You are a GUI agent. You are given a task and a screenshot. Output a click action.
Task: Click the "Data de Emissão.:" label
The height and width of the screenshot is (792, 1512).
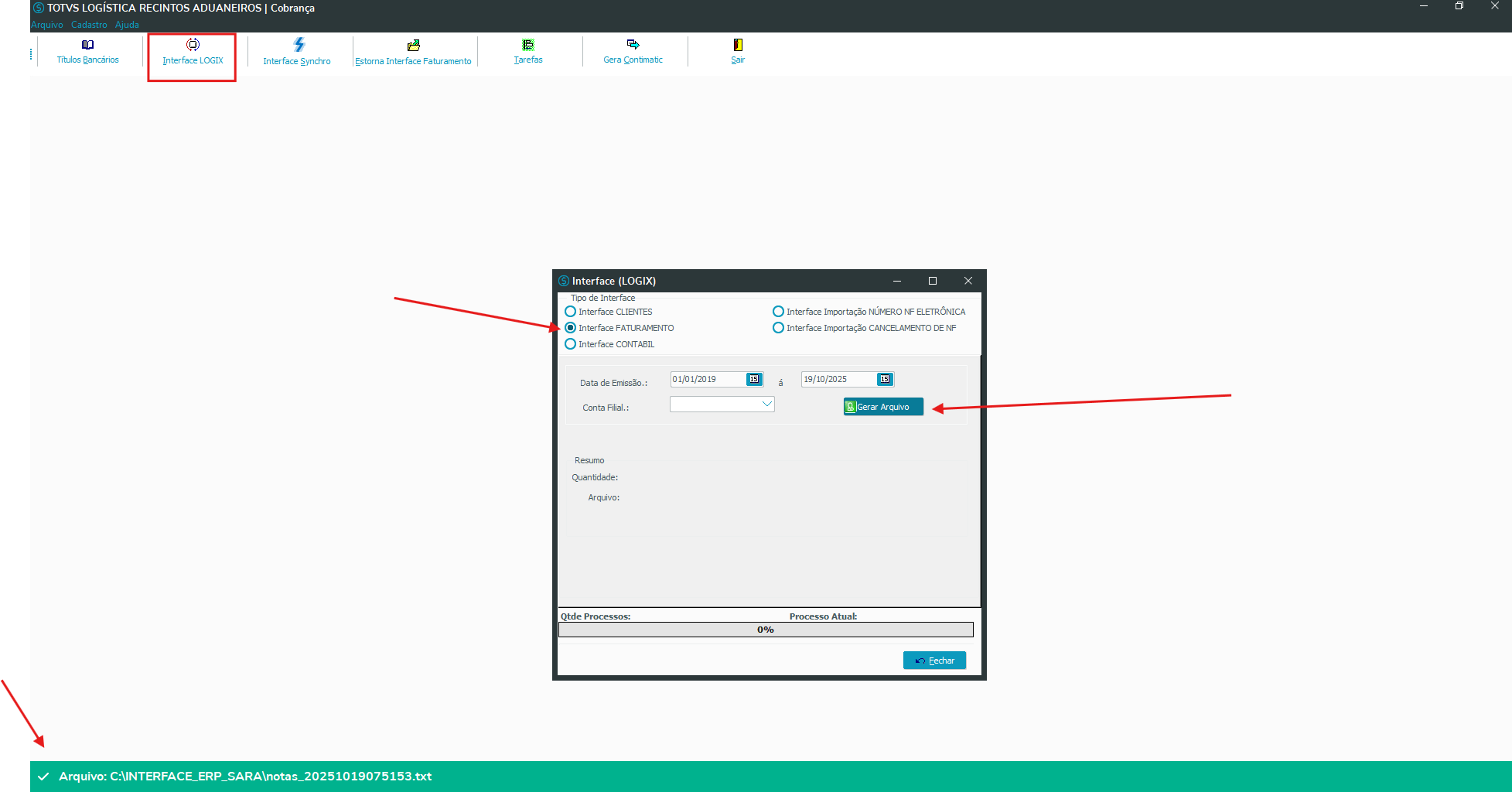(614, 383)
